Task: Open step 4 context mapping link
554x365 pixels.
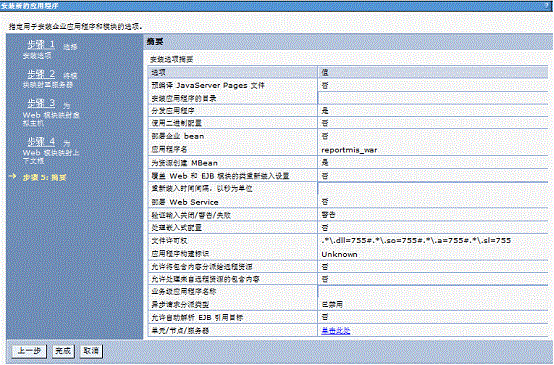Action: (41, 142)
